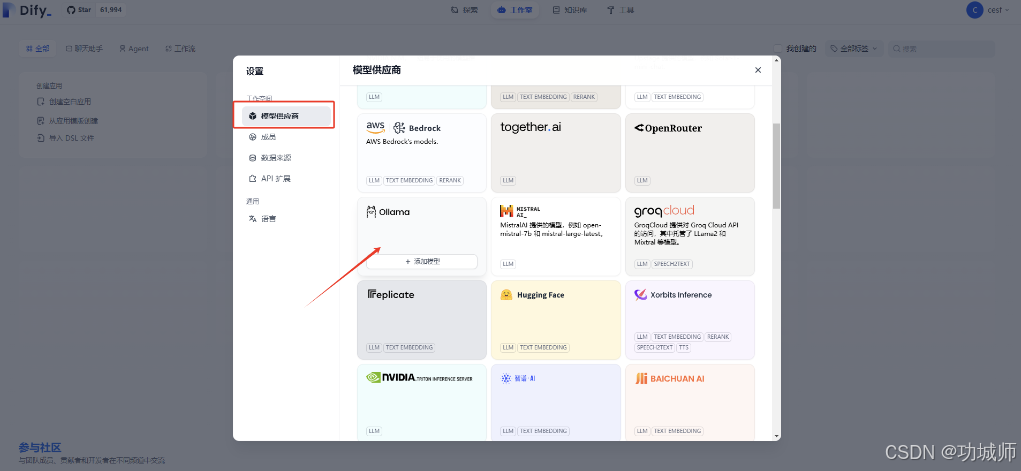Select the 全部 app filter tab
The height and width of the screenshot is (471, 1021).
(x=37, y=48)
